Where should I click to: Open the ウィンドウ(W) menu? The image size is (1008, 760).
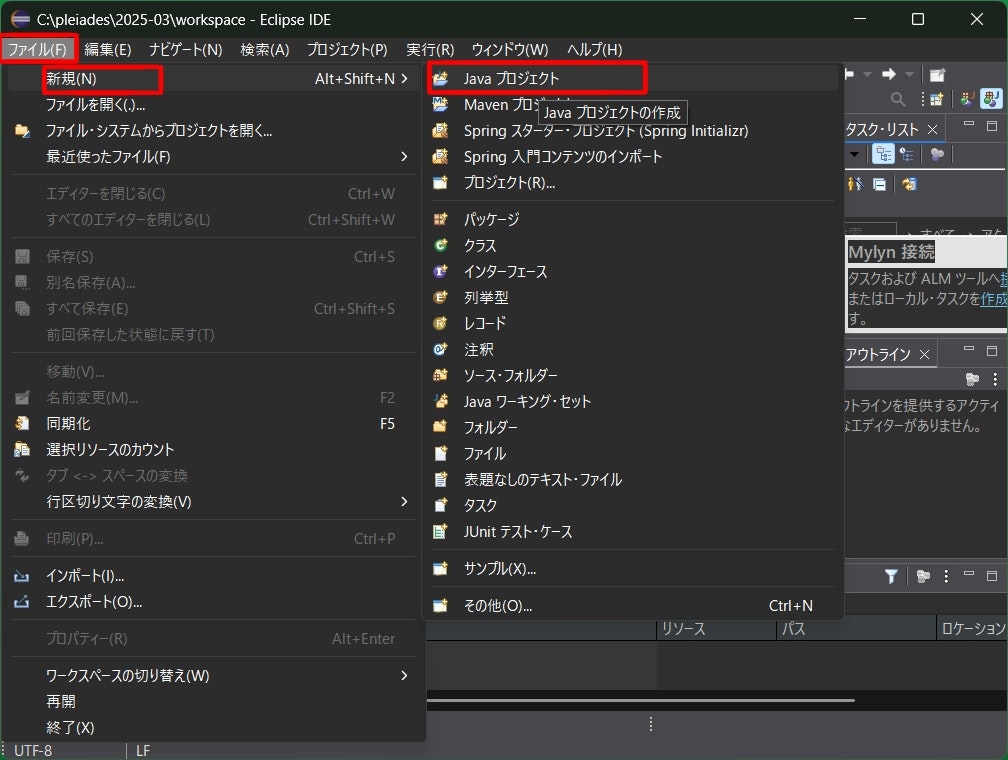pyautogui.click(x=509, y=50)
